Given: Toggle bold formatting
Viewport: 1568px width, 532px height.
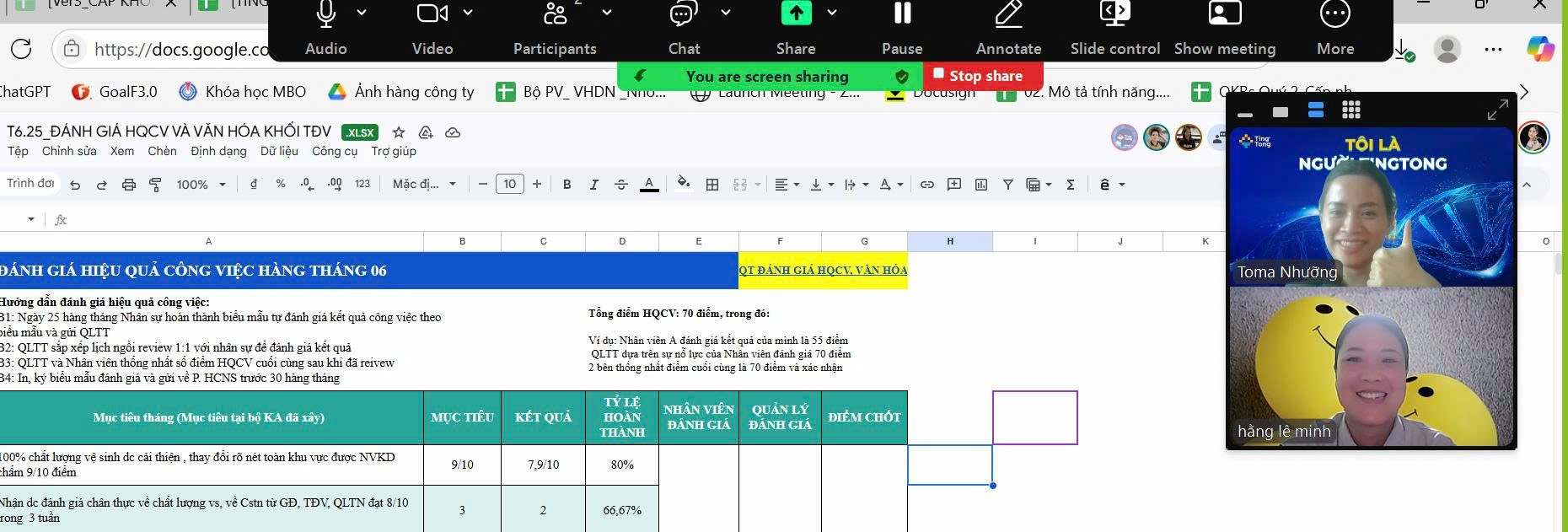Looking at the screenshot, I should 567,185.
